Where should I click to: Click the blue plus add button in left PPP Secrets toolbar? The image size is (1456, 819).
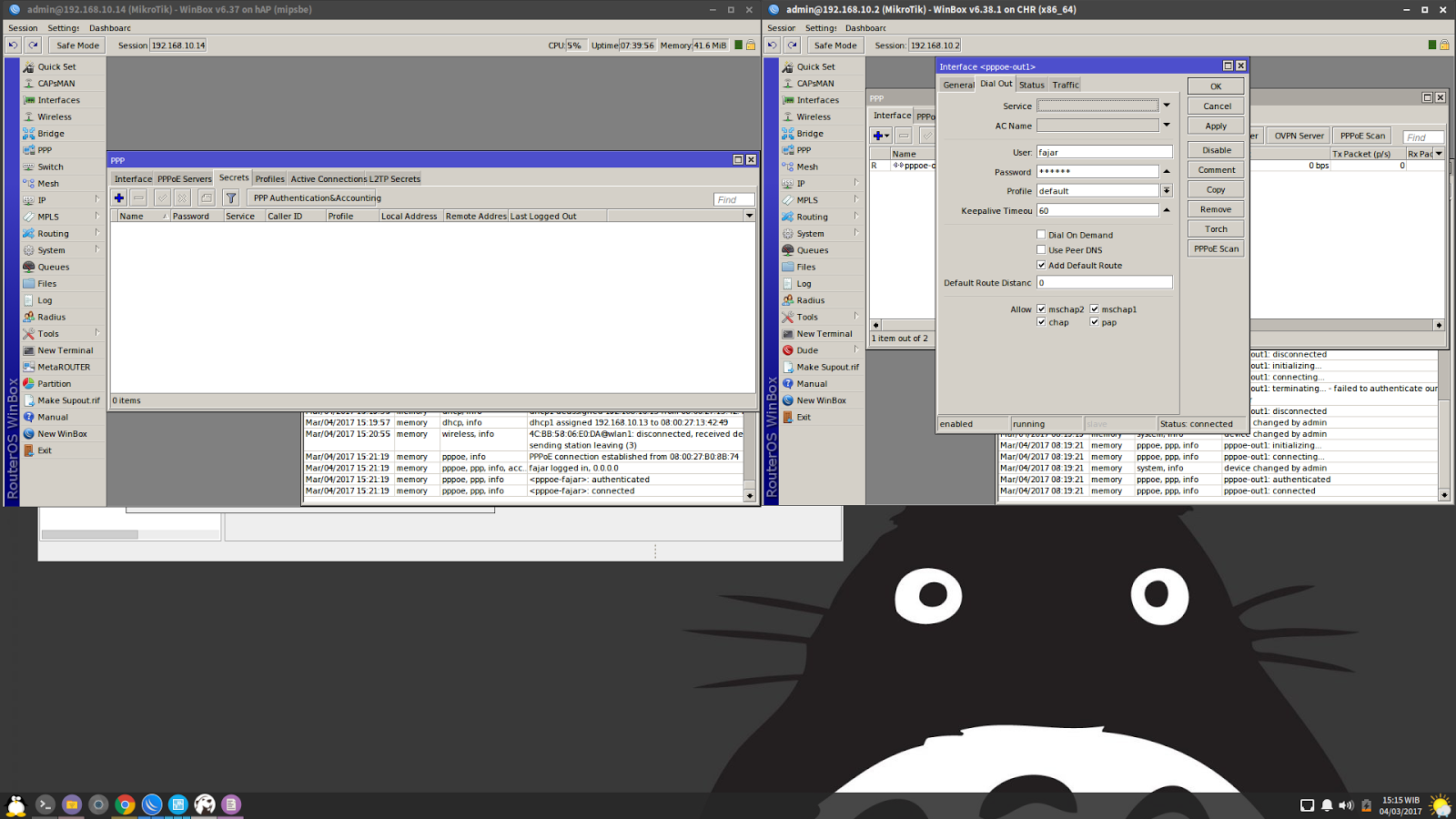point(119,197)
